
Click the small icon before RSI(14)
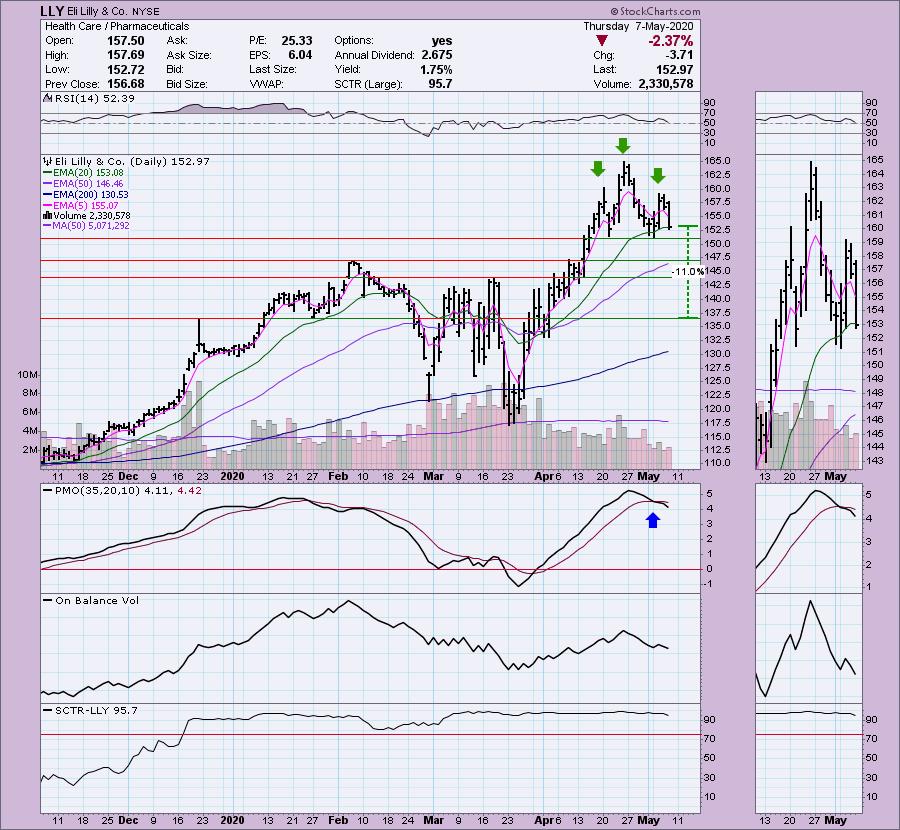click(48, 98)
